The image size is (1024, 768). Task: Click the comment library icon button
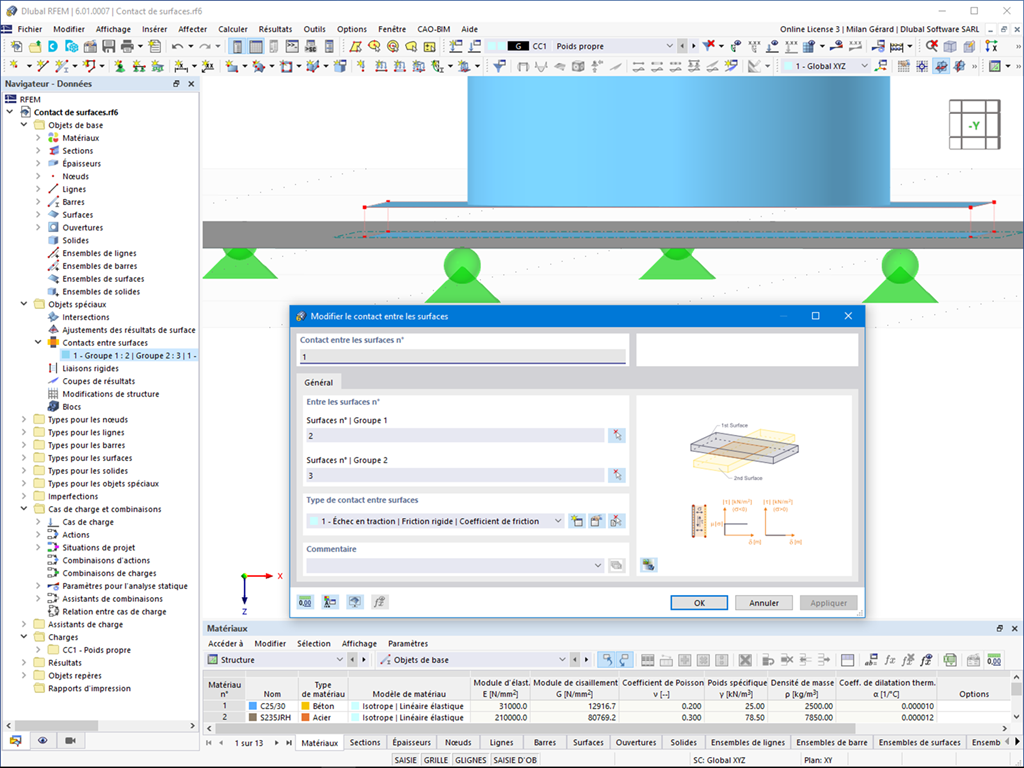(616, 566)
